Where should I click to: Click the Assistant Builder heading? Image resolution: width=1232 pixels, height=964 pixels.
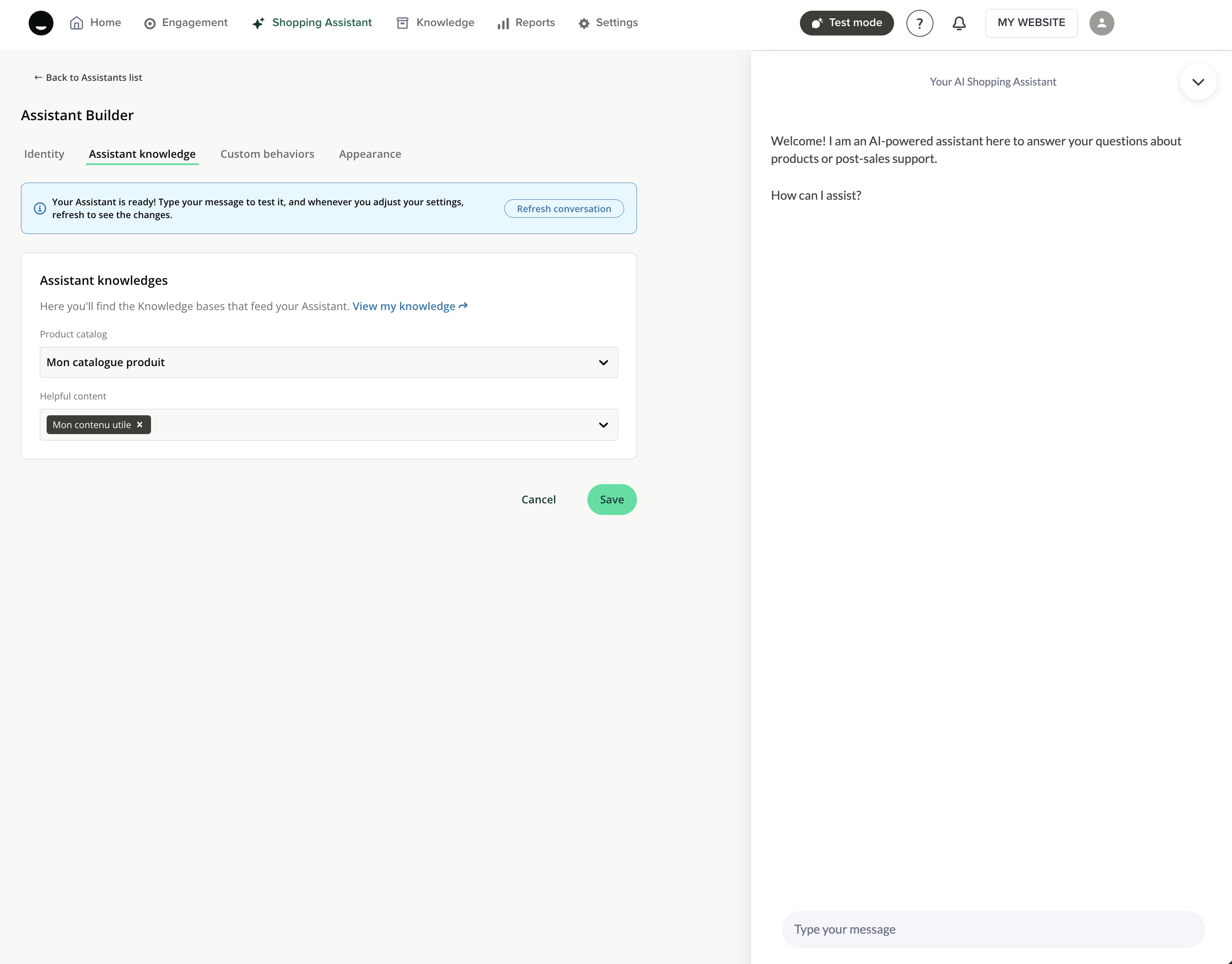pos(77,115)
